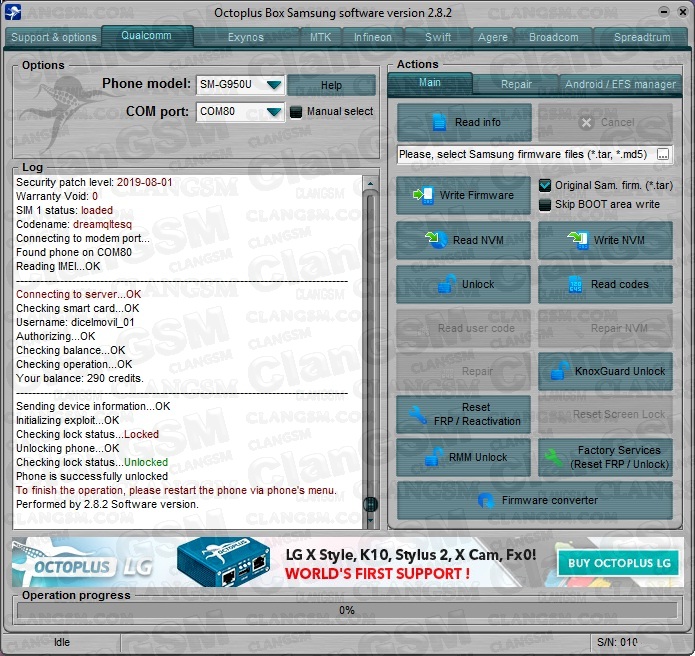Open the Repair actions tab

(516, 84)
